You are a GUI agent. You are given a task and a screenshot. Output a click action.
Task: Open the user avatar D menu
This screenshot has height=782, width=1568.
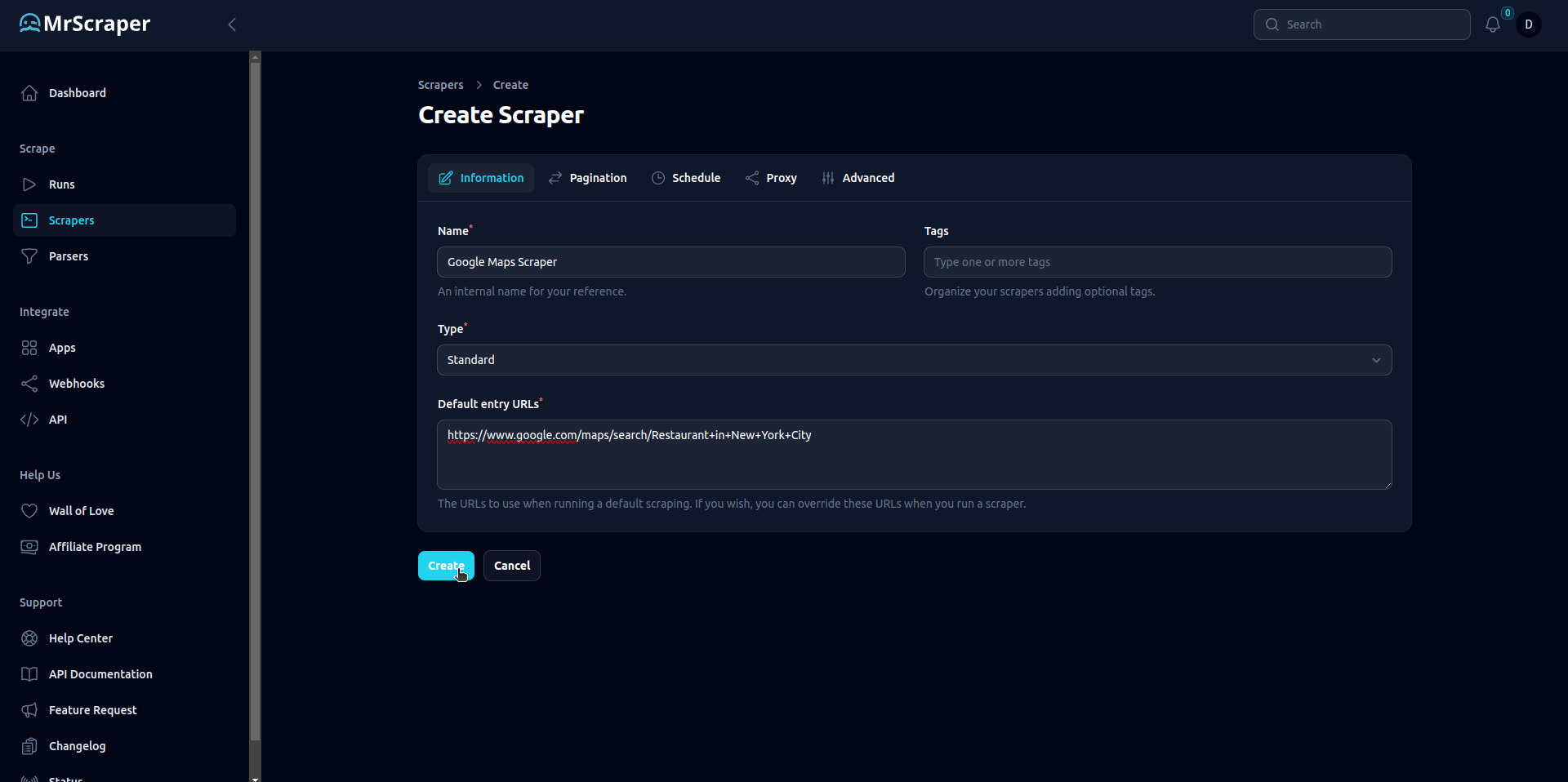[1529, 24]
